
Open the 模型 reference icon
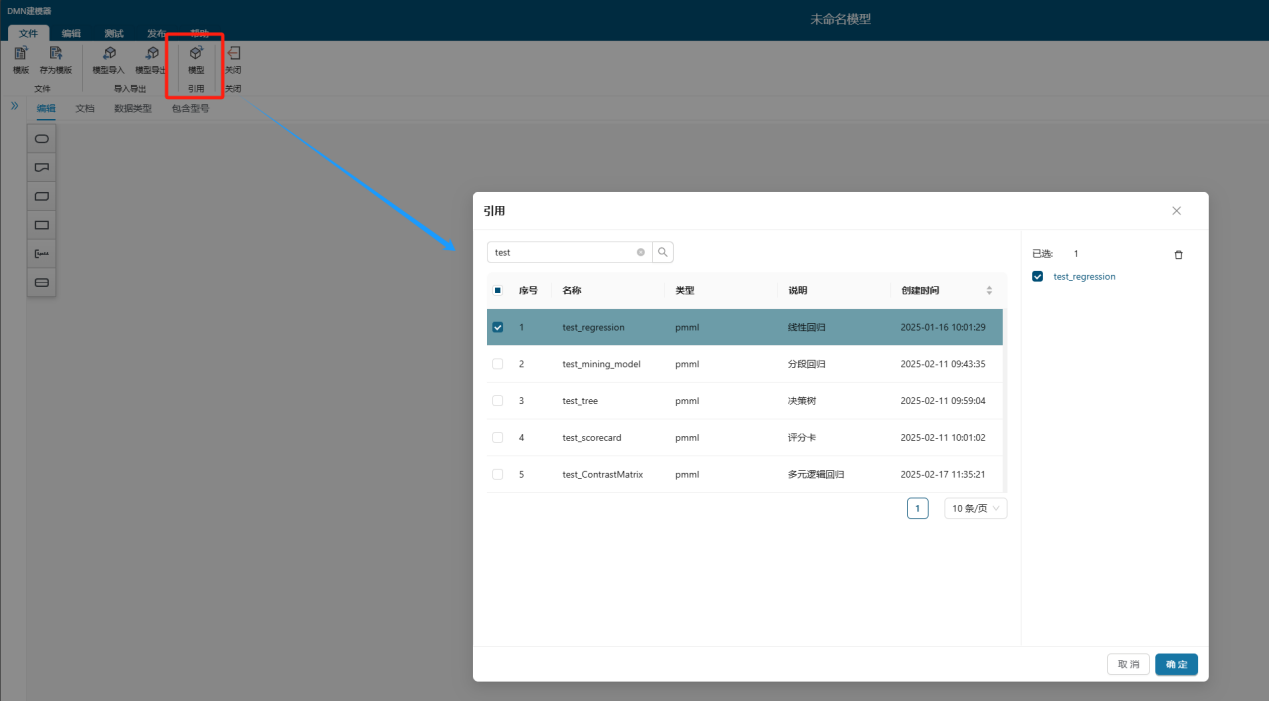coord(196,54)
